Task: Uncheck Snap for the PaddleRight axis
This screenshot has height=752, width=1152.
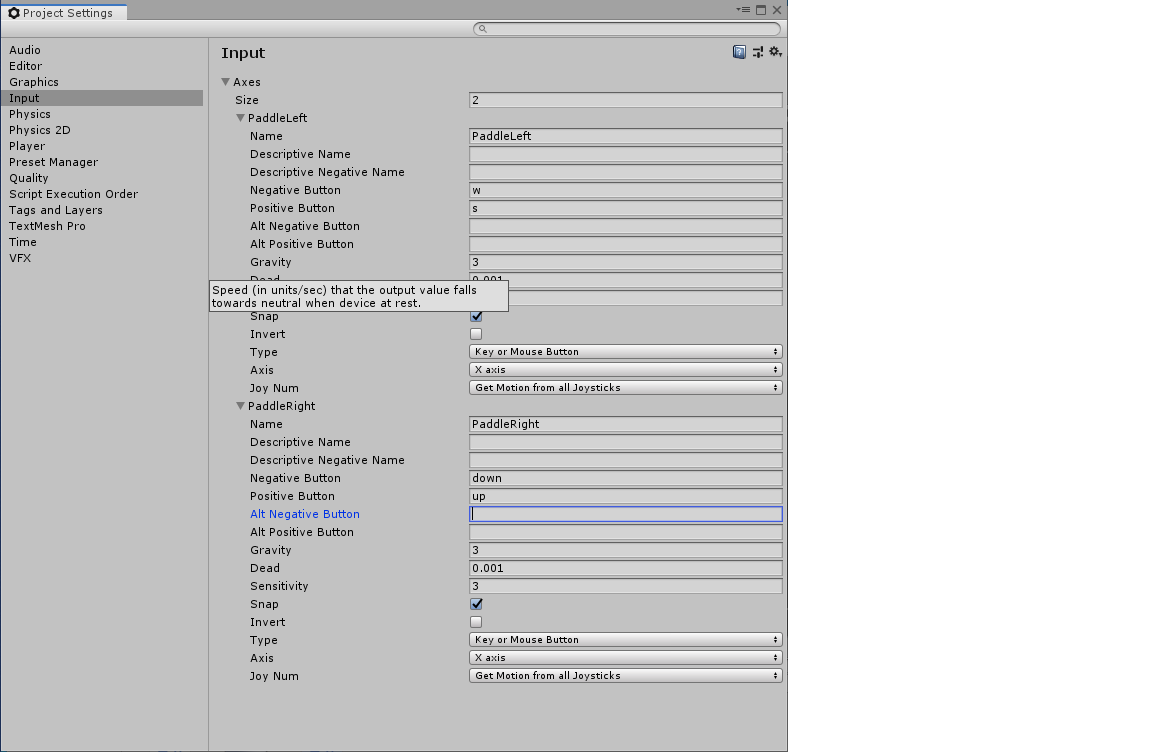Action: [x=476, y=604]
